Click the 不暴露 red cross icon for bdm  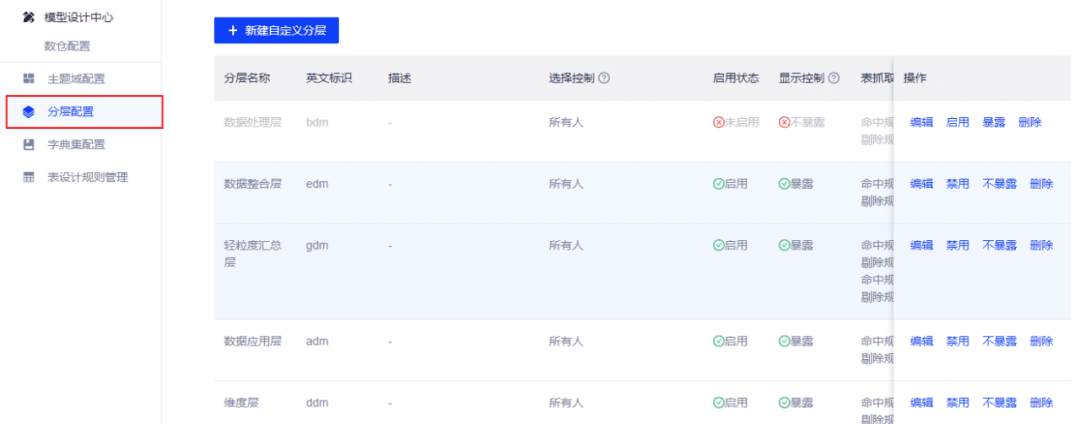click(x=784, y=123)
